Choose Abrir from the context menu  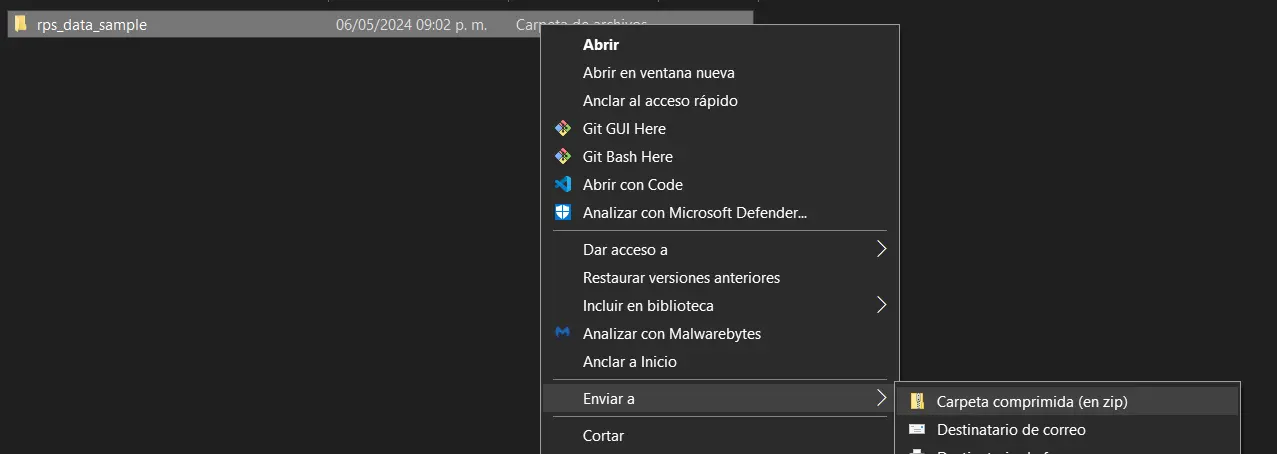click(x=601, y=45)
